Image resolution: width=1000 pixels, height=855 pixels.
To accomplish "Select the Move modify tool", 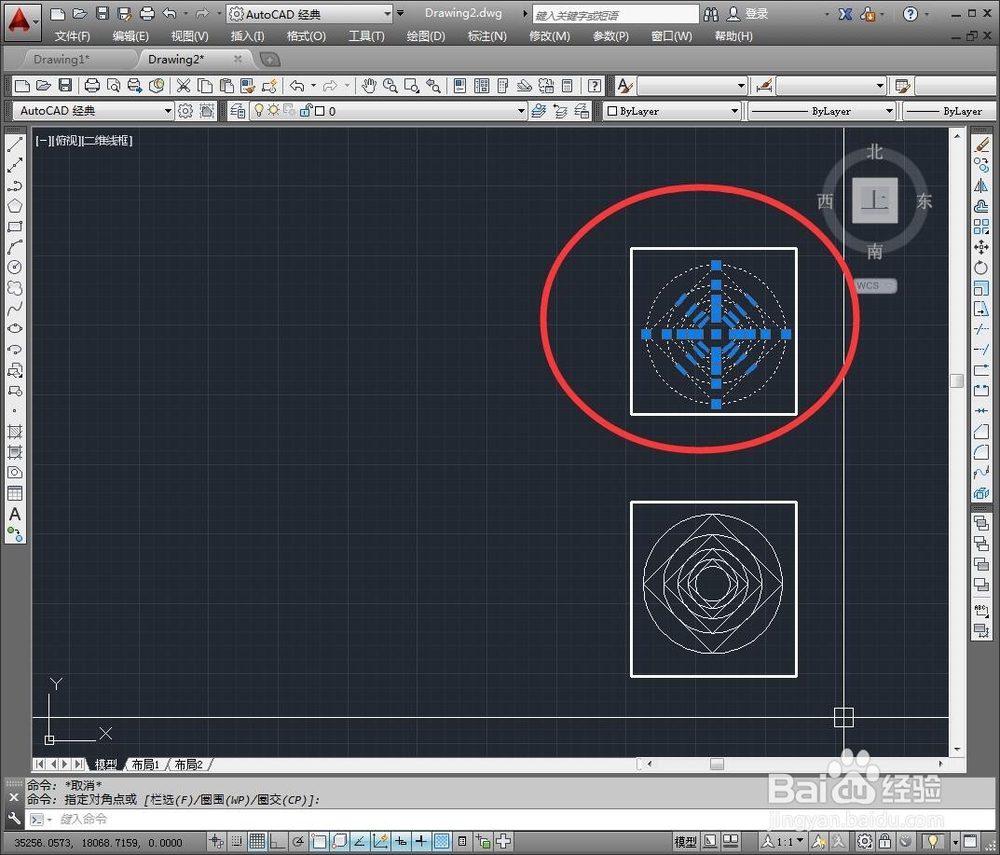I will 982,247.
